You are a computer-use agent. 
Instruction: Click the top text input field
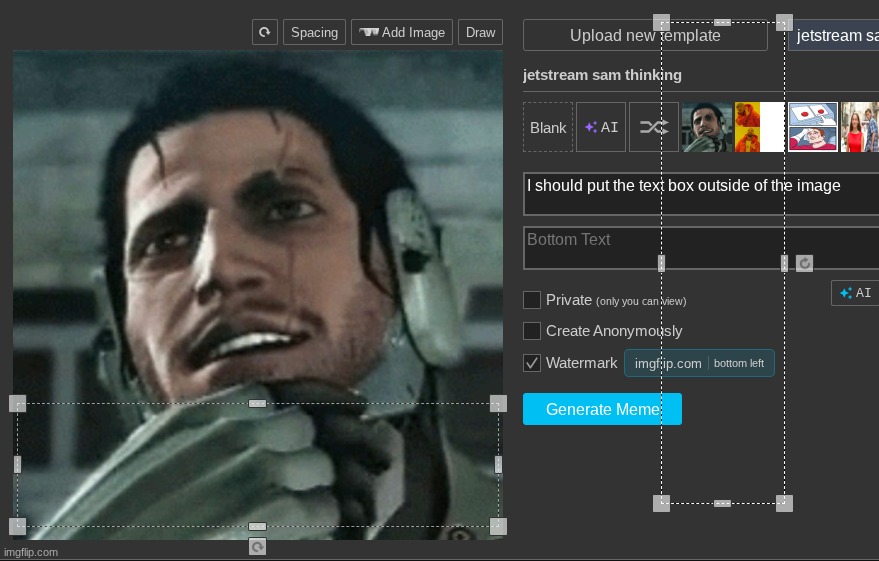[701, 194]
